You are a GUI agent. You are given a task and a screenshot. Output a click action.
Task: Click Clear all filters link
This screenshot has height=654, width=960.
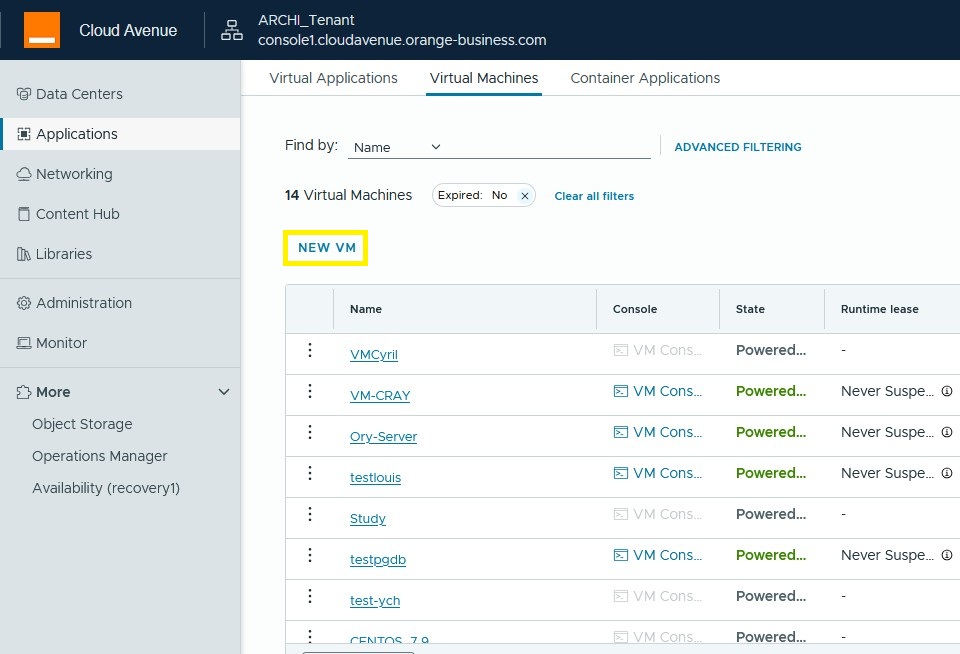(594, 196)
